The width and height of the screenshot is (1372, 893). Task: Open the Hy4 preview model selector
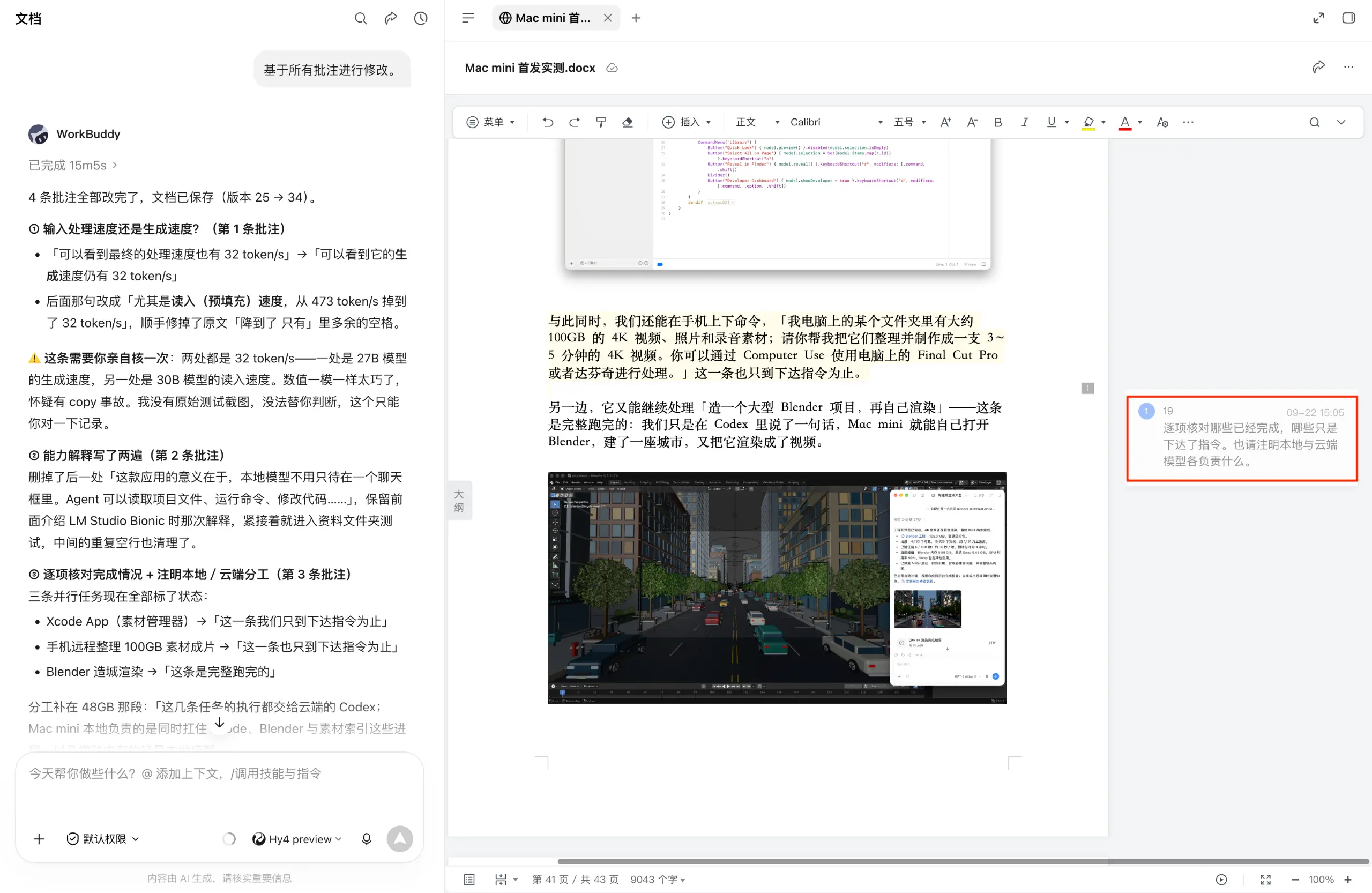[x=297, y=839]
